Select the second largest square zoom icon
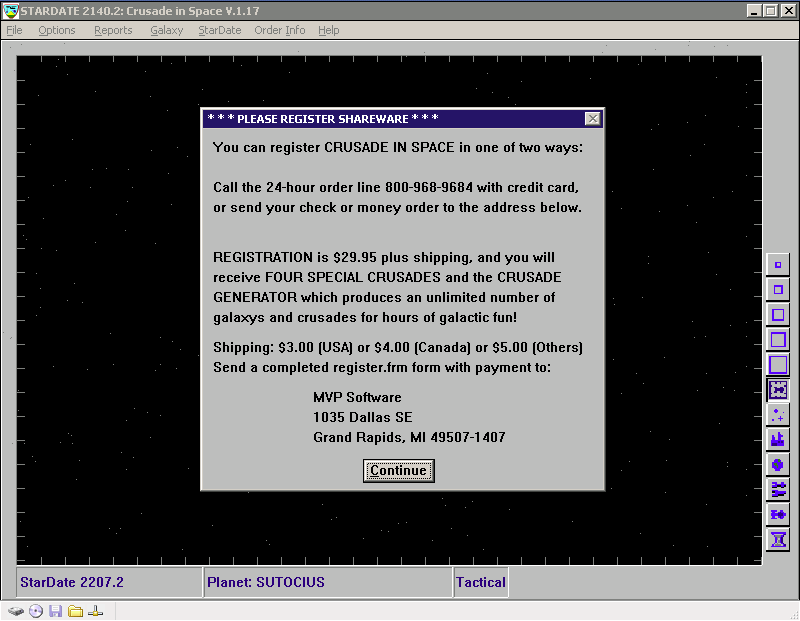 pyautogui.click(x=778, y=340)
